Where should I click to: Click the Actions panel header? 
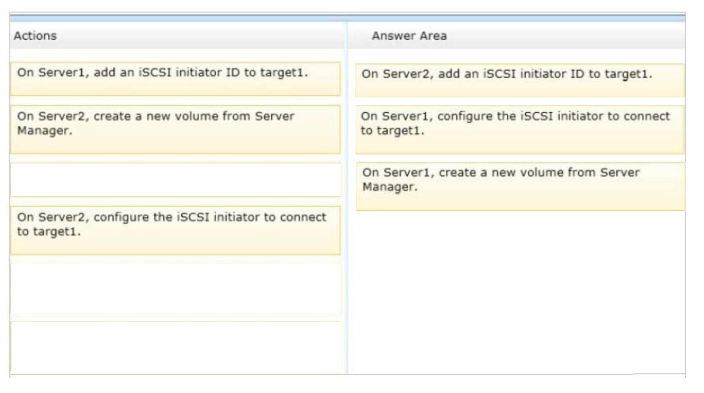point(177,36)
